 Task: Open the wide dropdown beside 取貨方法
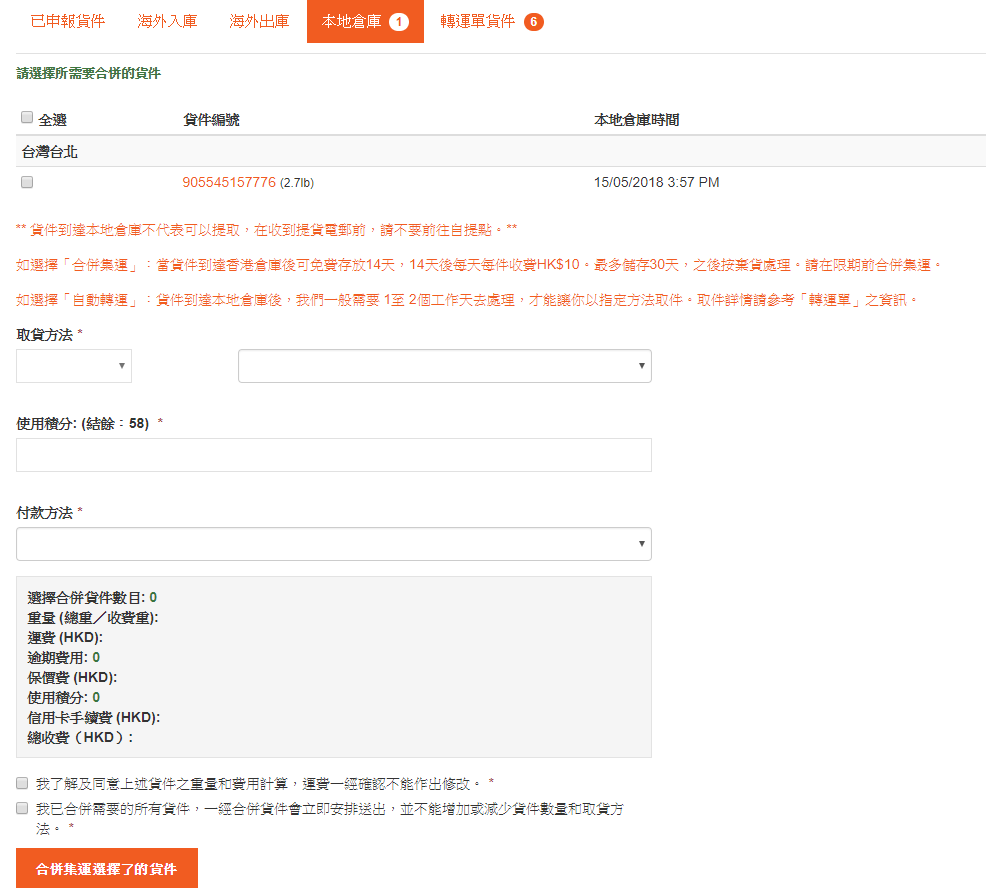tap(444, 366)
